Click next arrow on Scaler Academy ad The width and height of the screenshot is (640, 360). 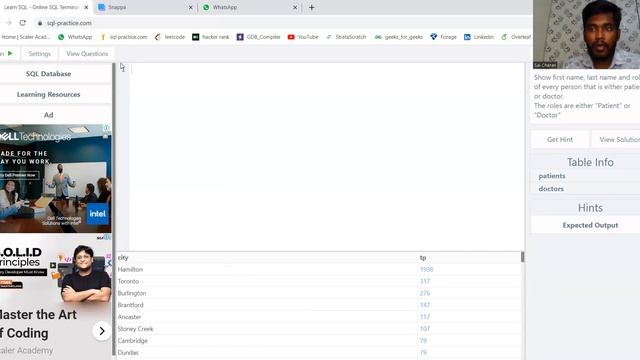coord(102,331)
